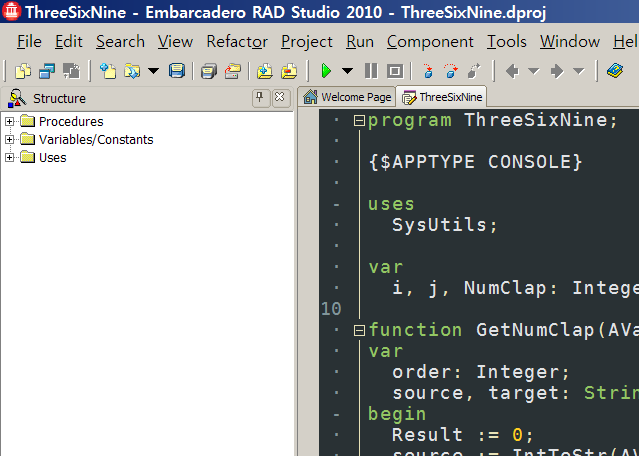The width and height of the screenshot is (639, 456).
Task: Click the Step Over debug icon
Action: pyautogui.click(x=451, y=71)
